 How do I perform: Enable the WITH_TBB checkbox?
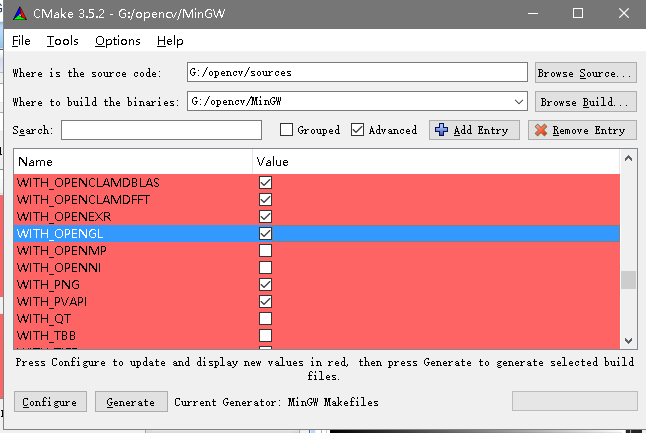click(x=265, y=336)
